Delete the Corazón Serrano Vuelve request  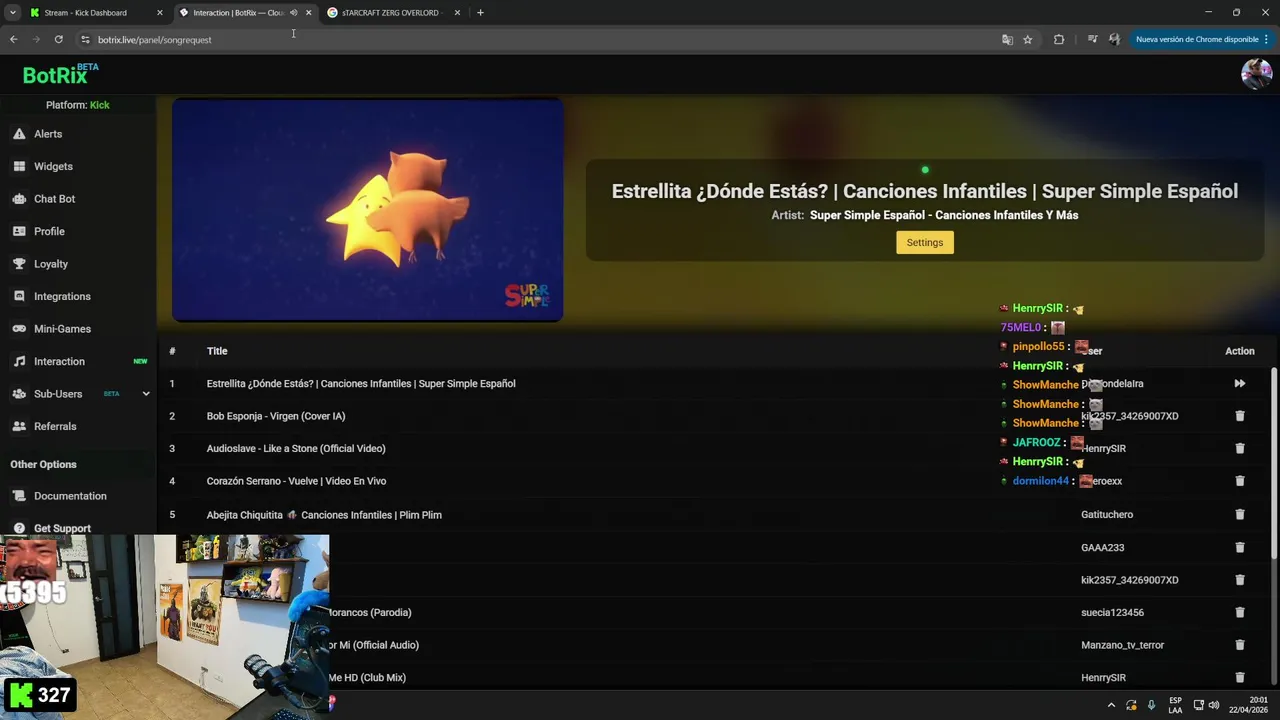coord(1239,481)
